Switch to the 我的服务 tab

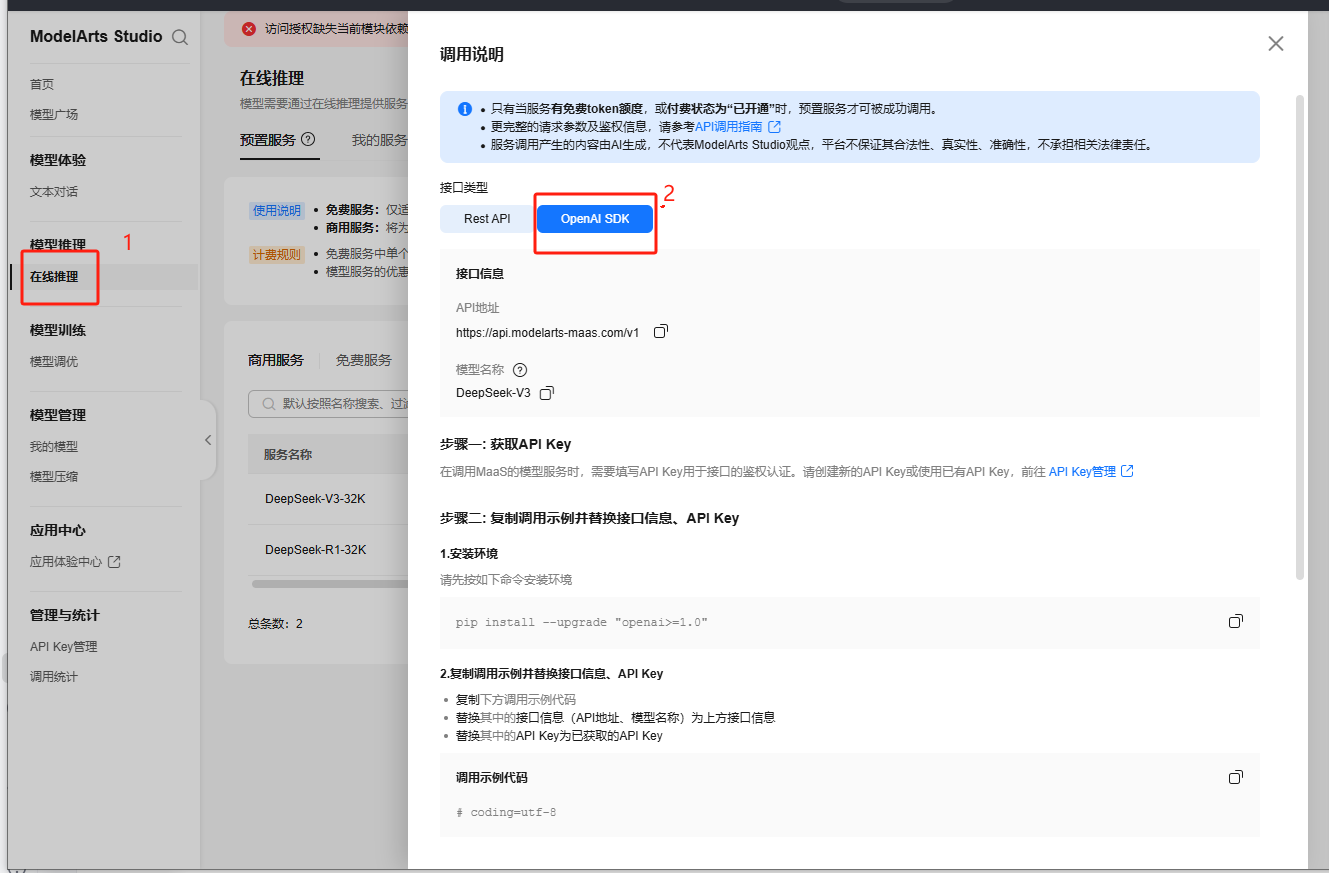(379, 140)
